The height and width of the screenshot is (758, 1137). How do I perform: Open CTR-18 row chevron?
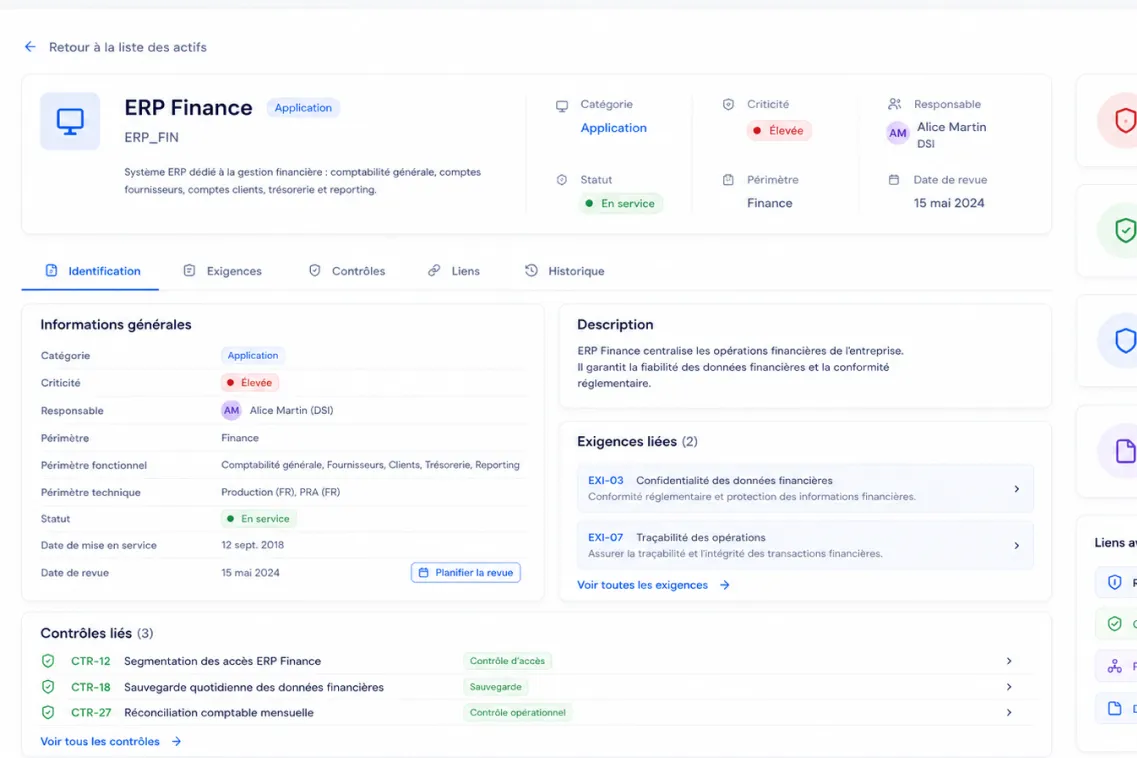click(x=1009, y=687)
